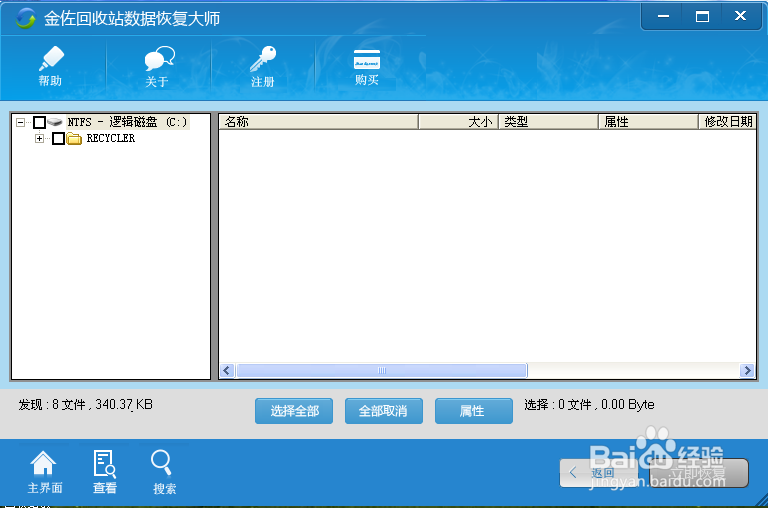Click the horizontal scrollbar right arrow
Image resolution: width=768 pixels, height=508 pixels.
pyautogui.click(x=747, y=371)
